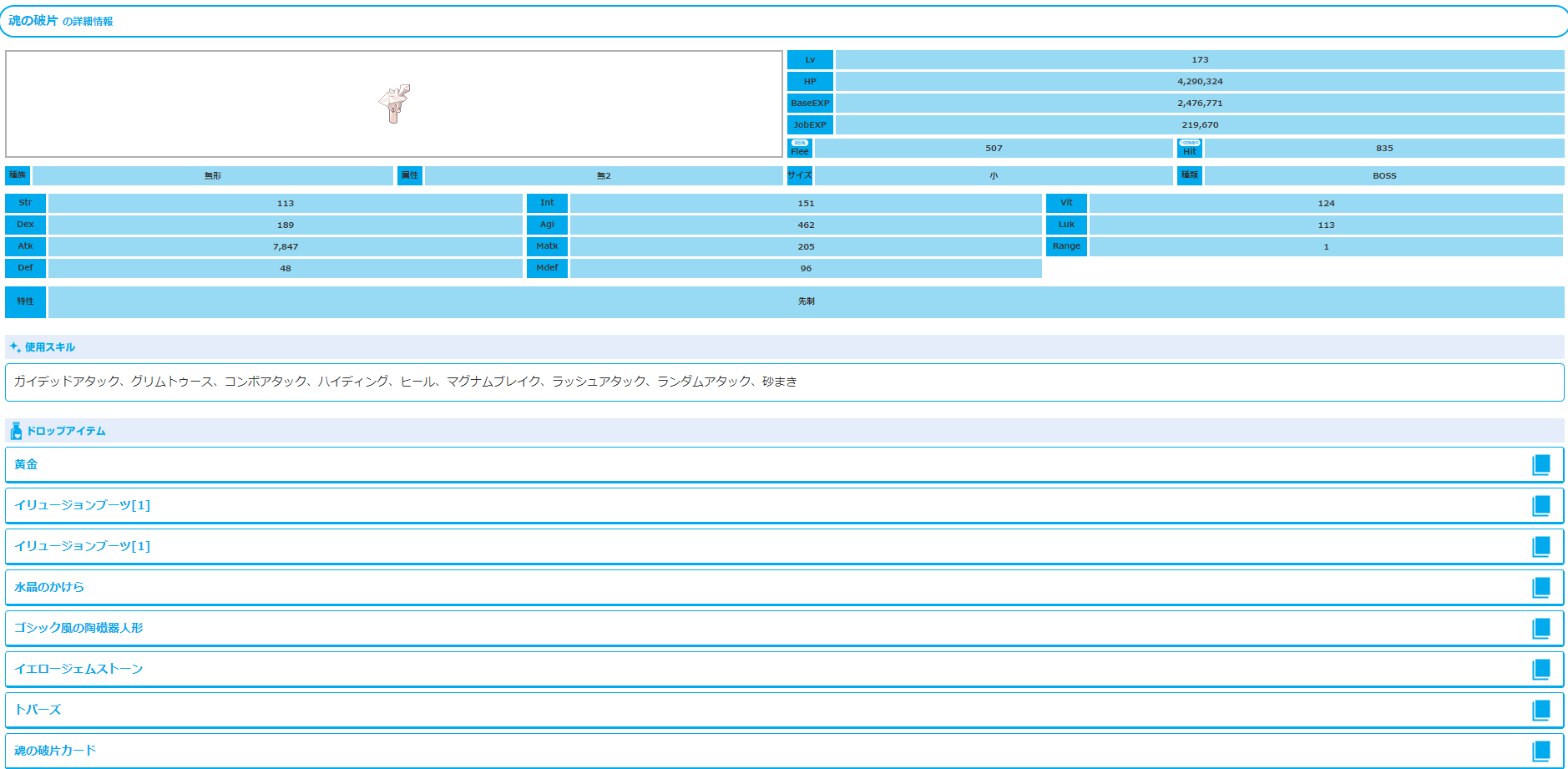1568x769 pixels.
Task: Click the book icon beside イエロージェムストーン
Action: [1541, 670]
